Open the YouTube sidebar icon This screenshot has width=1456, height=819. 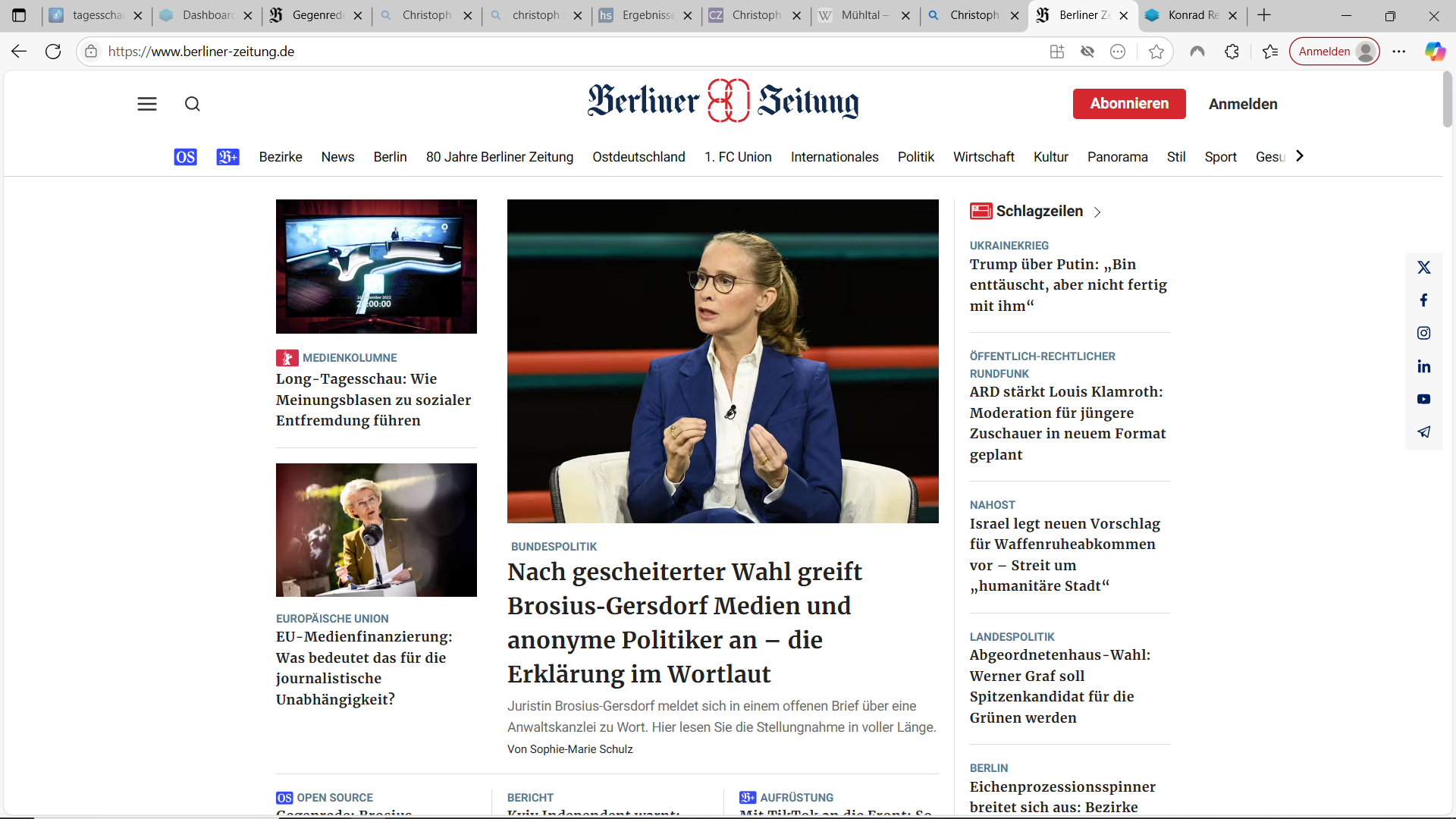(x=1423, y=399)
